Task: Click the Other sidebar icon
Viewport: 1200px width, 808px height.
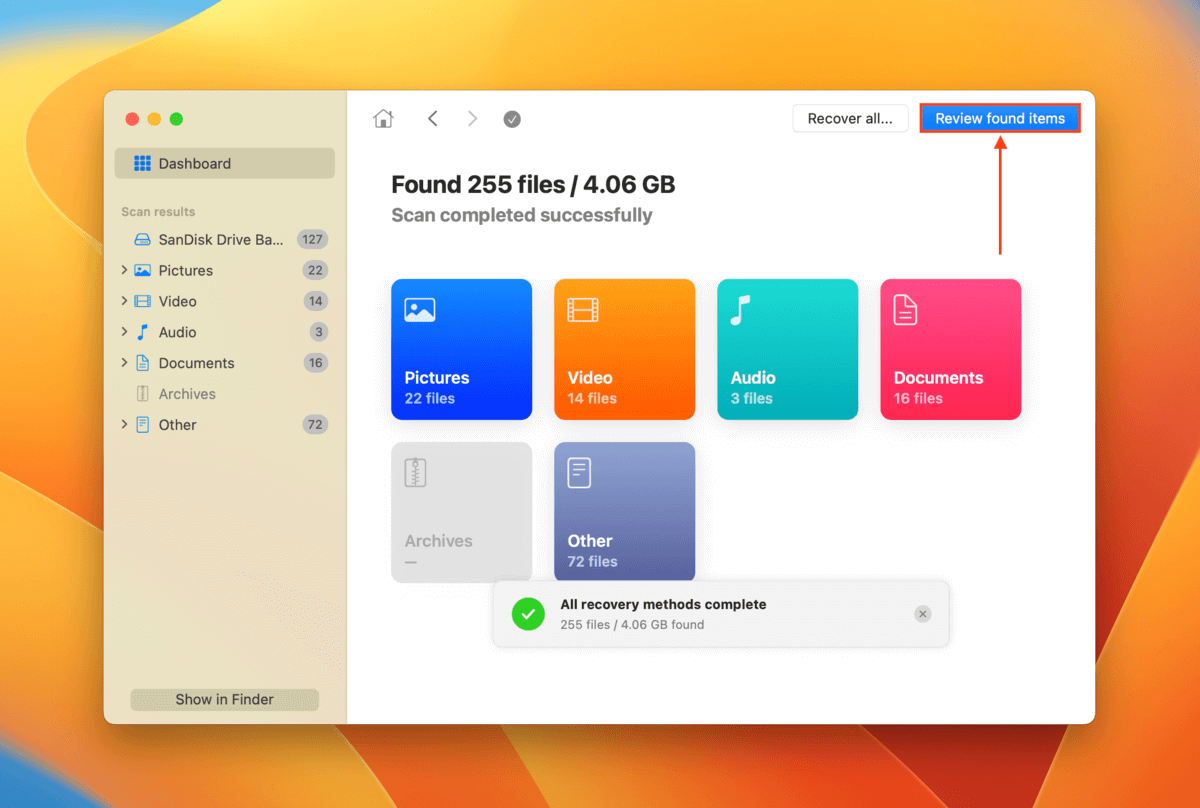Action: click(x=143, y=425)
